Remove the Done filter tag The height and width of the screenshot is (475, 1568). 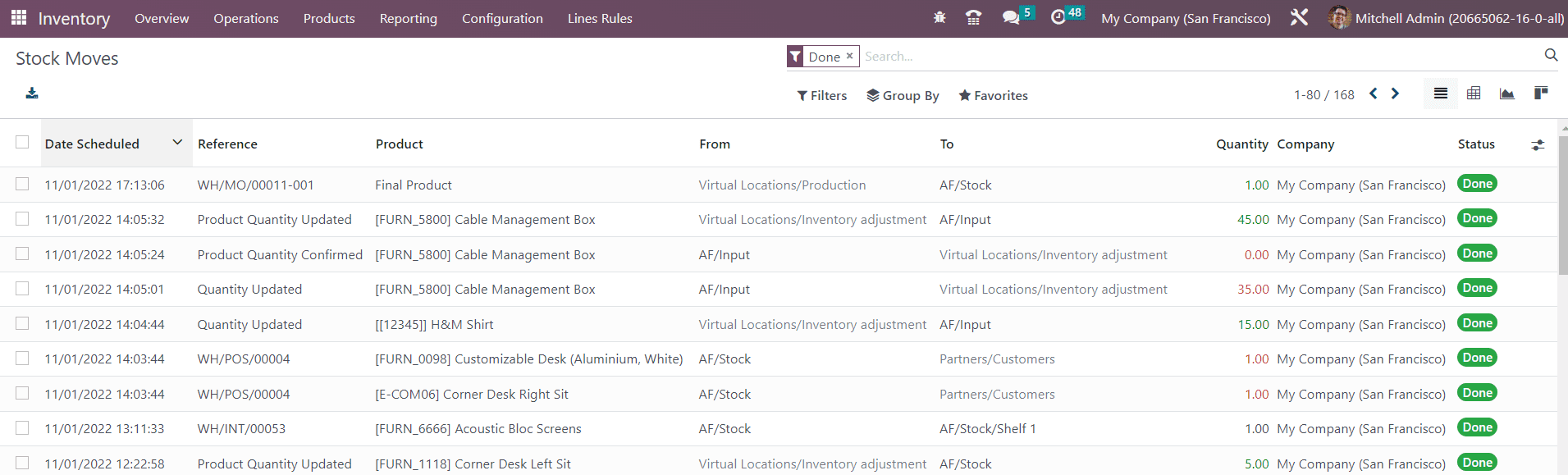click(x=849, y=56)
